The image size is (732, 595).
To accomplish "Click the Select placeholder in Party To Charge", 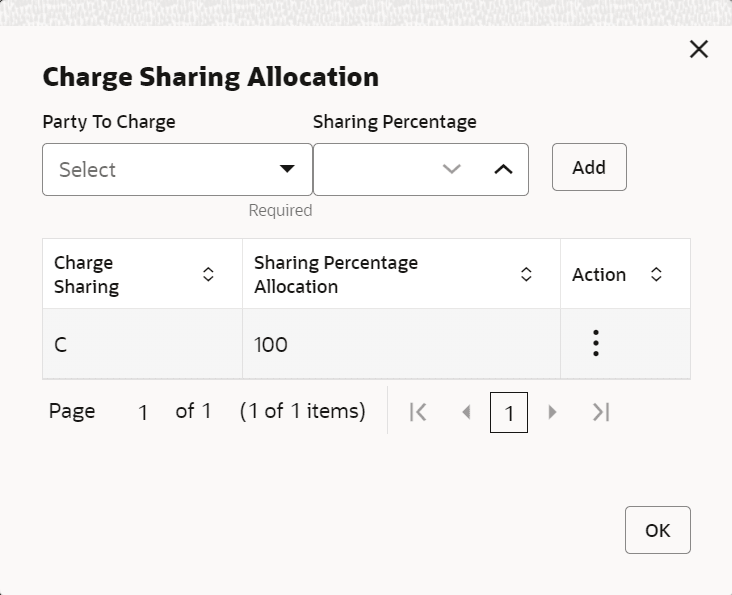I will click(x=88, y=170).
